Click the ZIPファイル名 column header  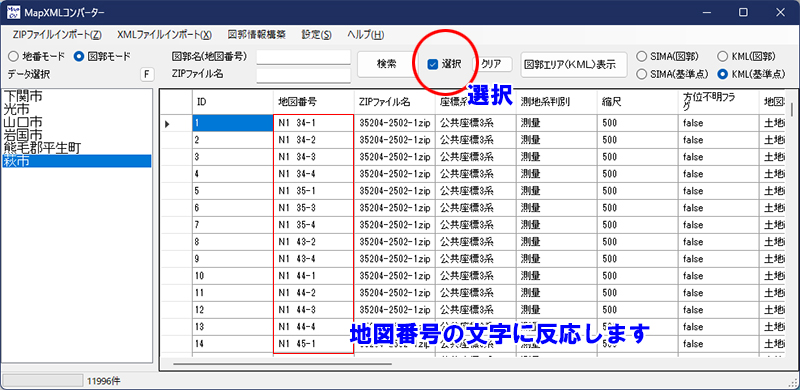[394, 102]
